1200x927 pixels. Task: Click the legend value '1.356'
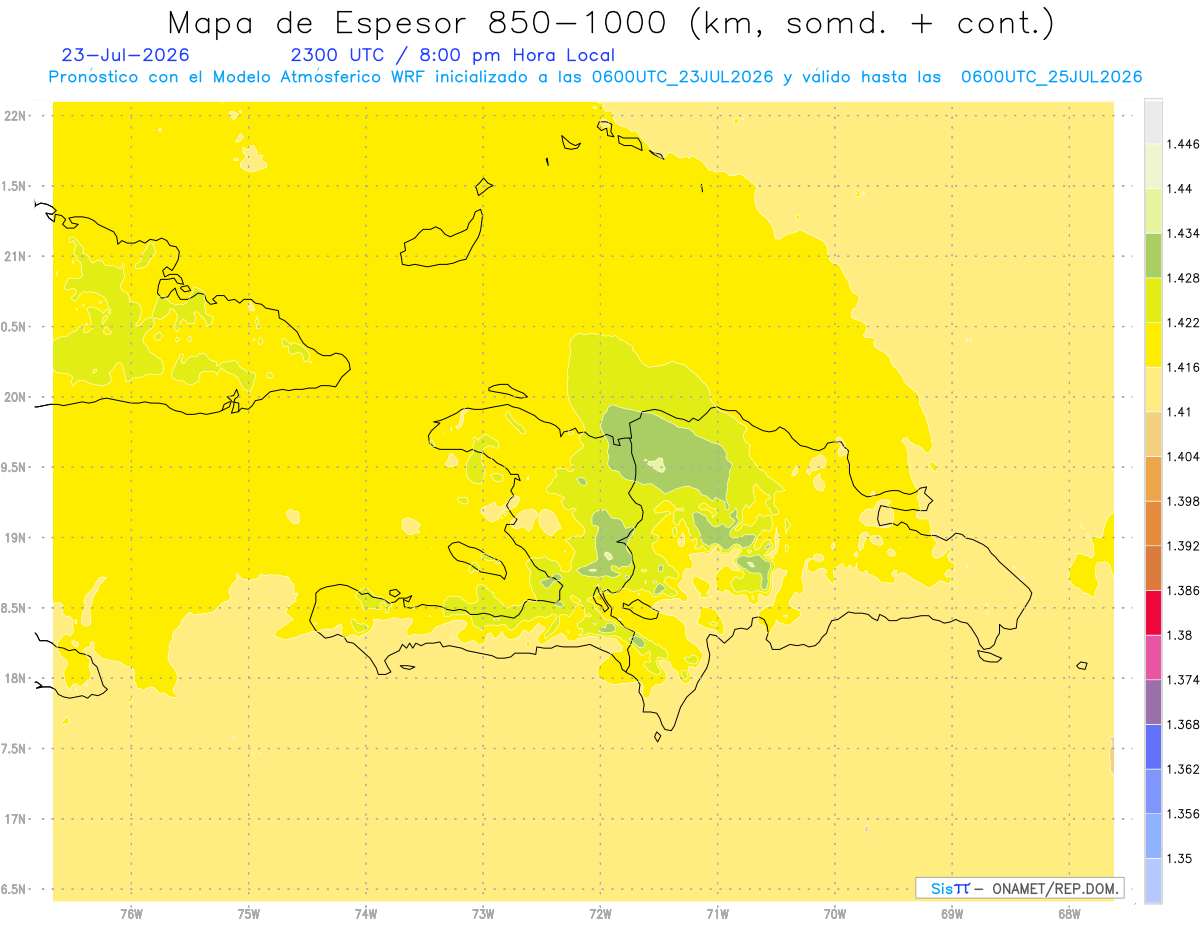[1183, 814]
